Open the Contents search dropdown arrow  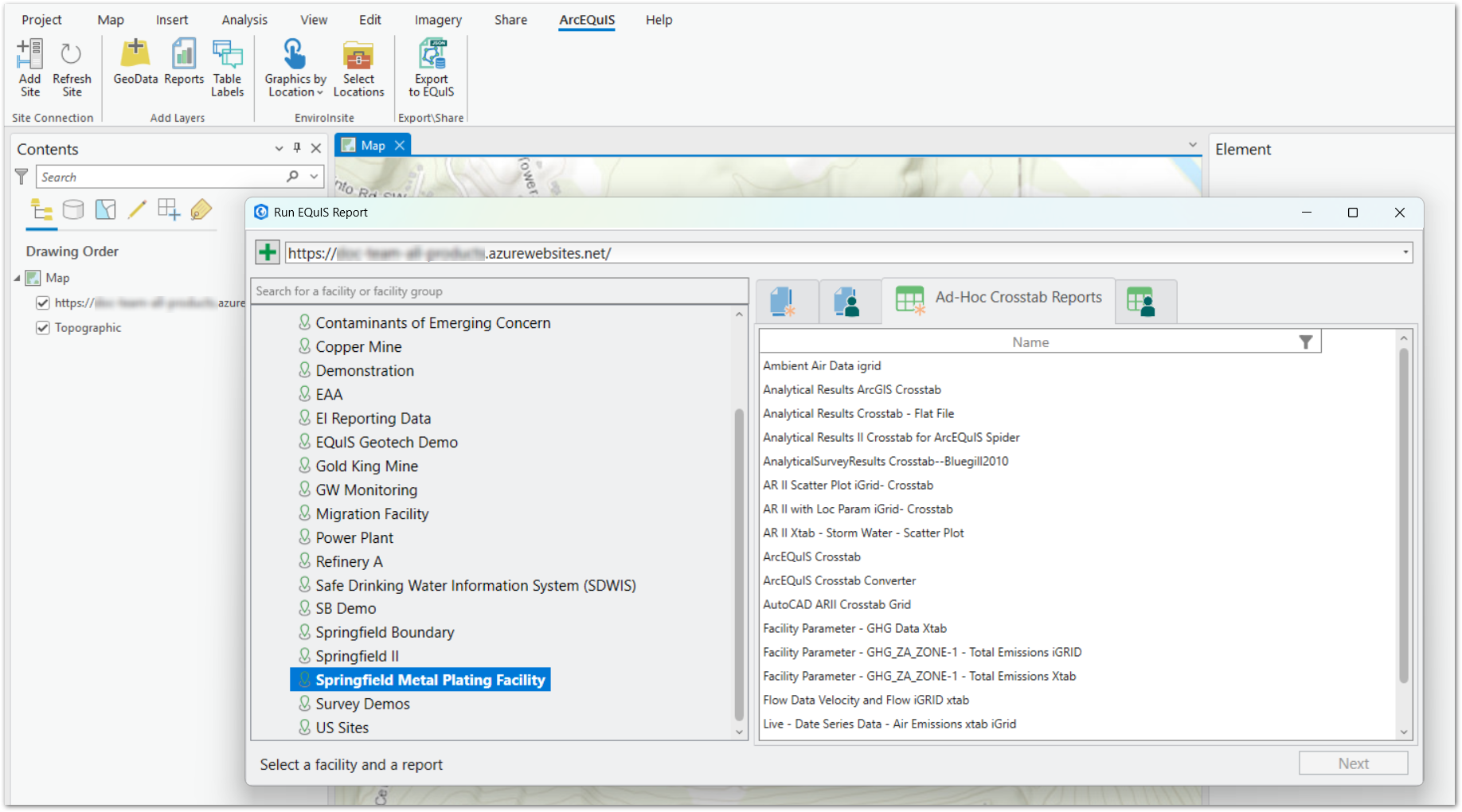(315, 176)
